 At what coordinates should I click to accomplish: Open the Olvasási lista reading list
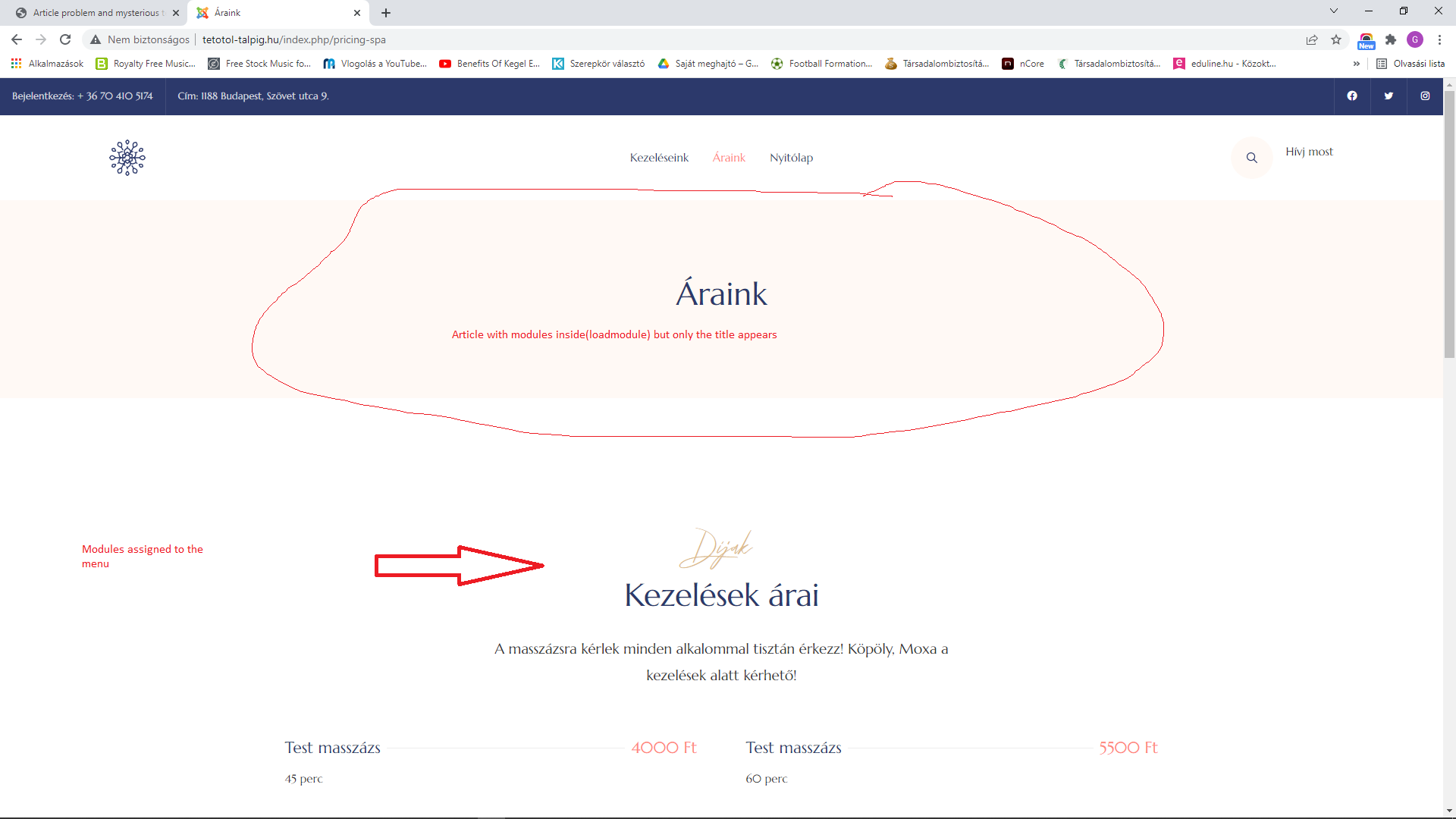click(1410, 64)
